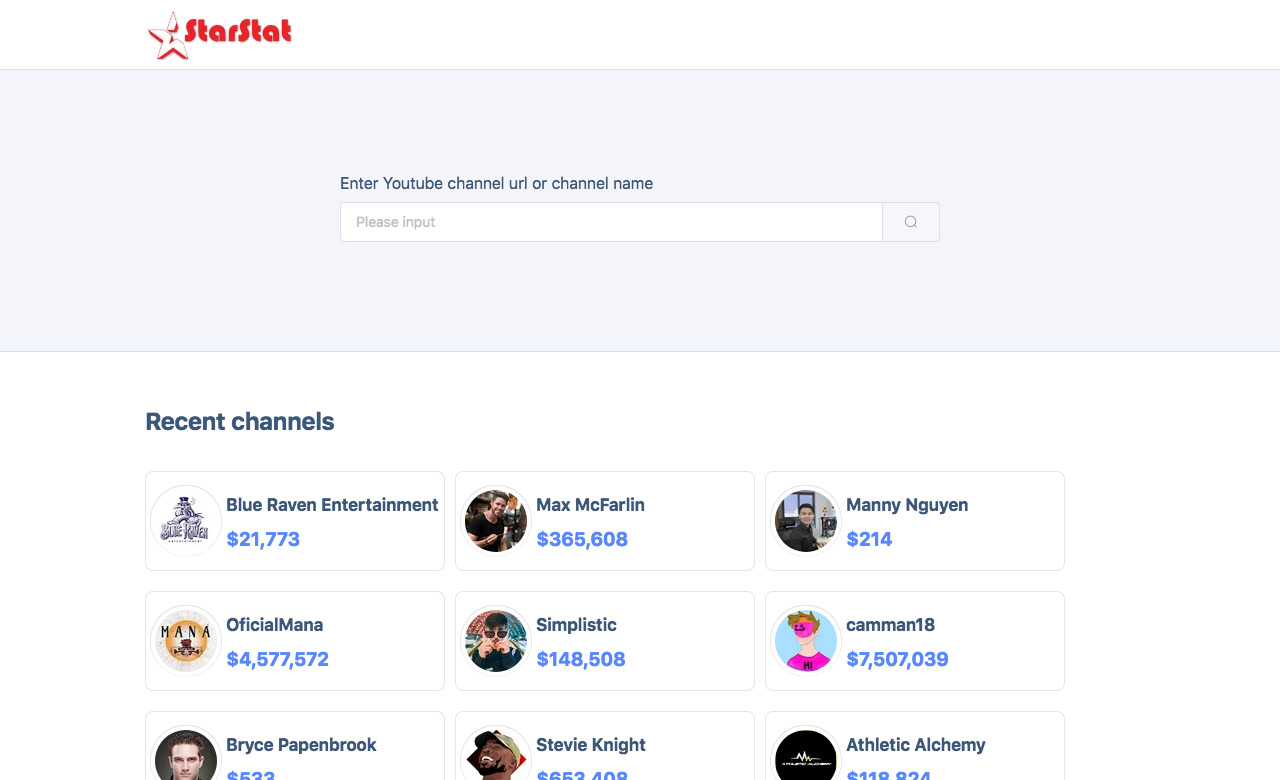1280x780 pixels.
Task: Open OficialMana channel avatar
Action: coord(186,641)
